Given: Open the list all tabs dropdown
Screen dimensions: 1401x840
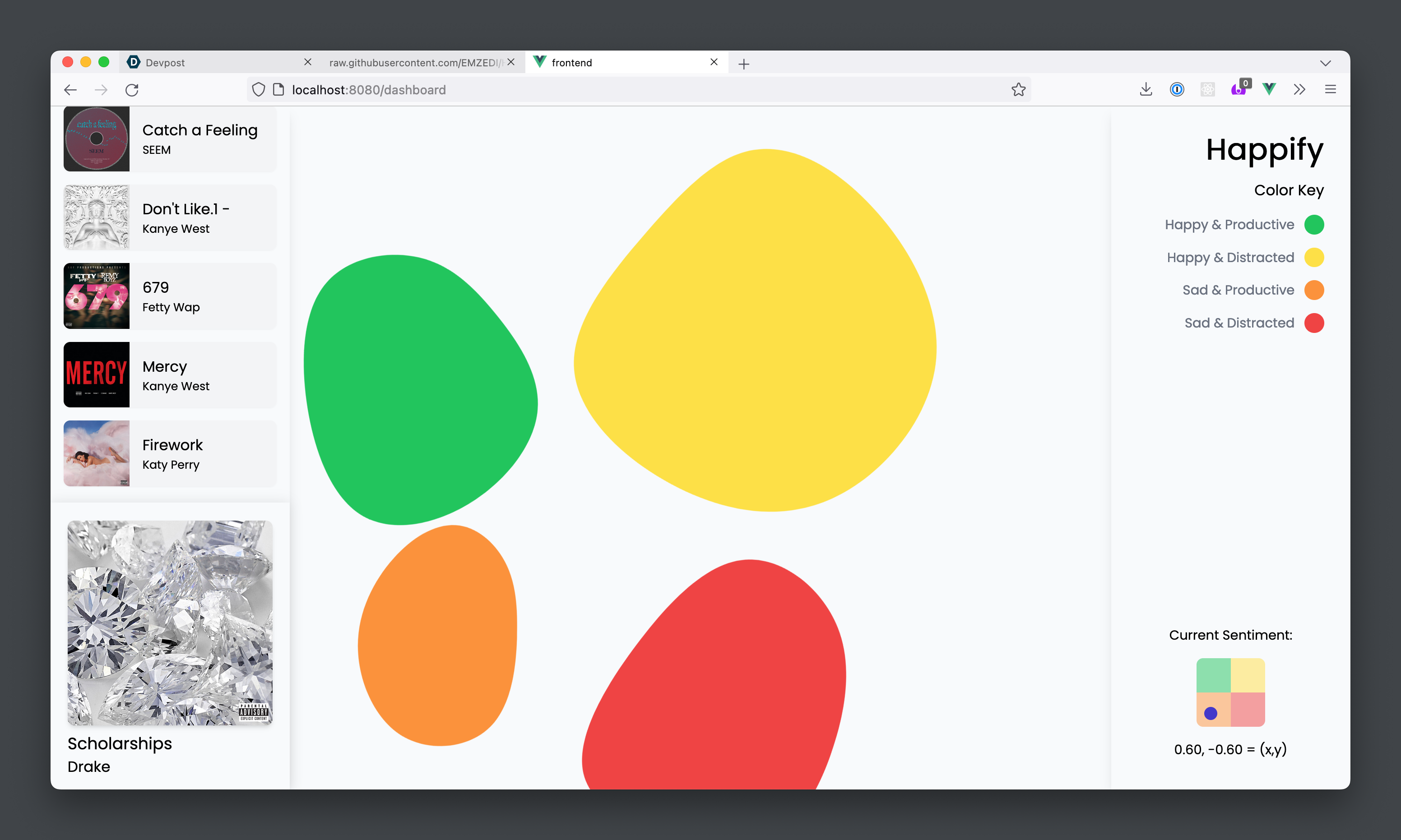Looking at the screenshot, I should (1325, 63).
